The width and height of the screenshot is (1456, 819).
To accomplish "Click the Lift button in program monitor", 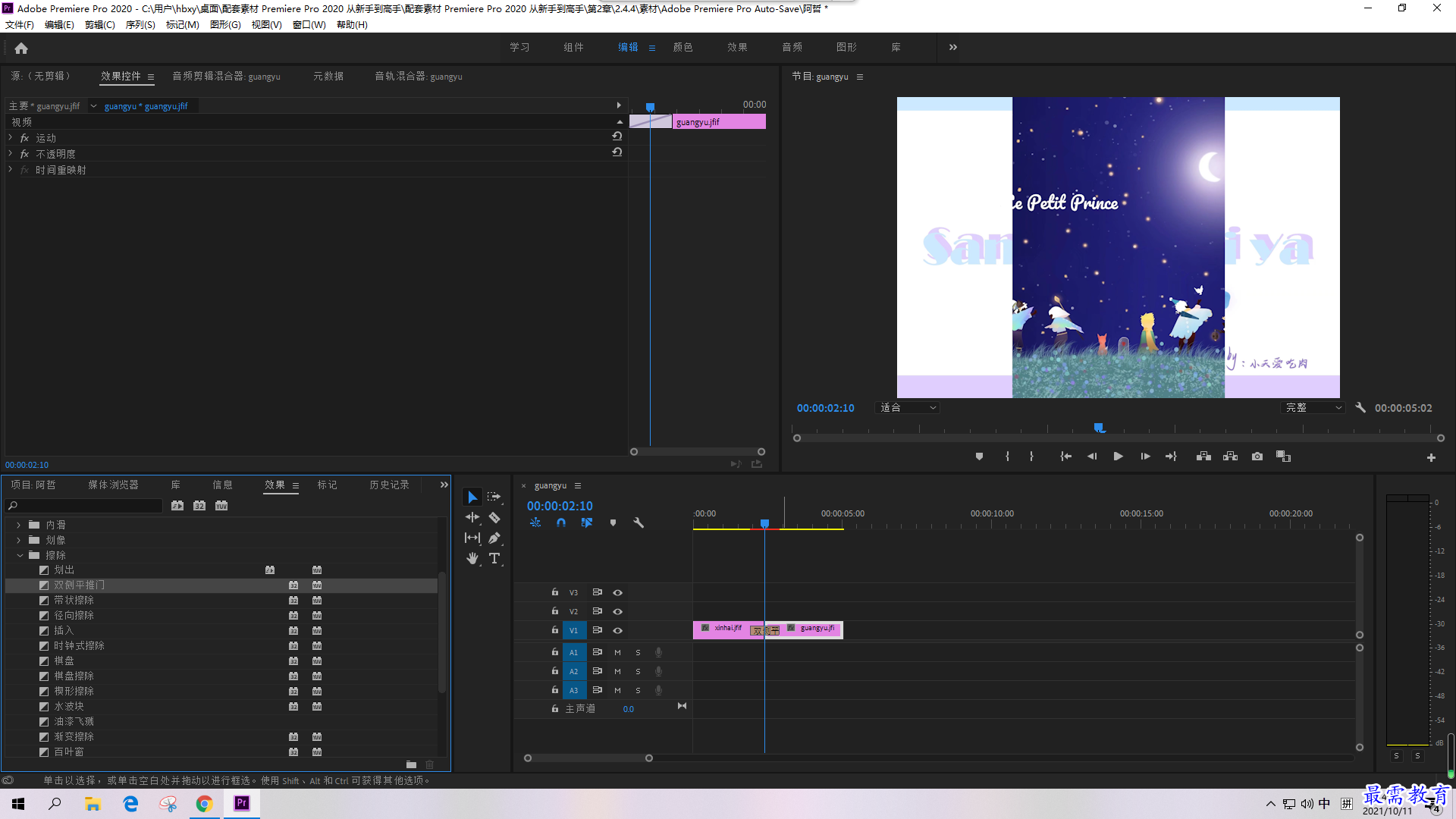I will [x=1203, y=457].
